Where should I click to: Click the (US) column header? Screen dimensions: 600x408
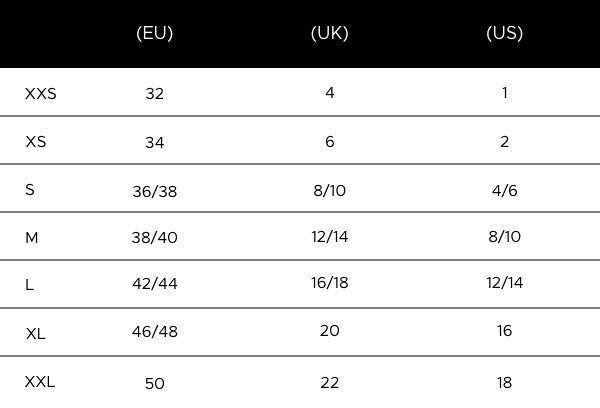click(x=504, y=33)
